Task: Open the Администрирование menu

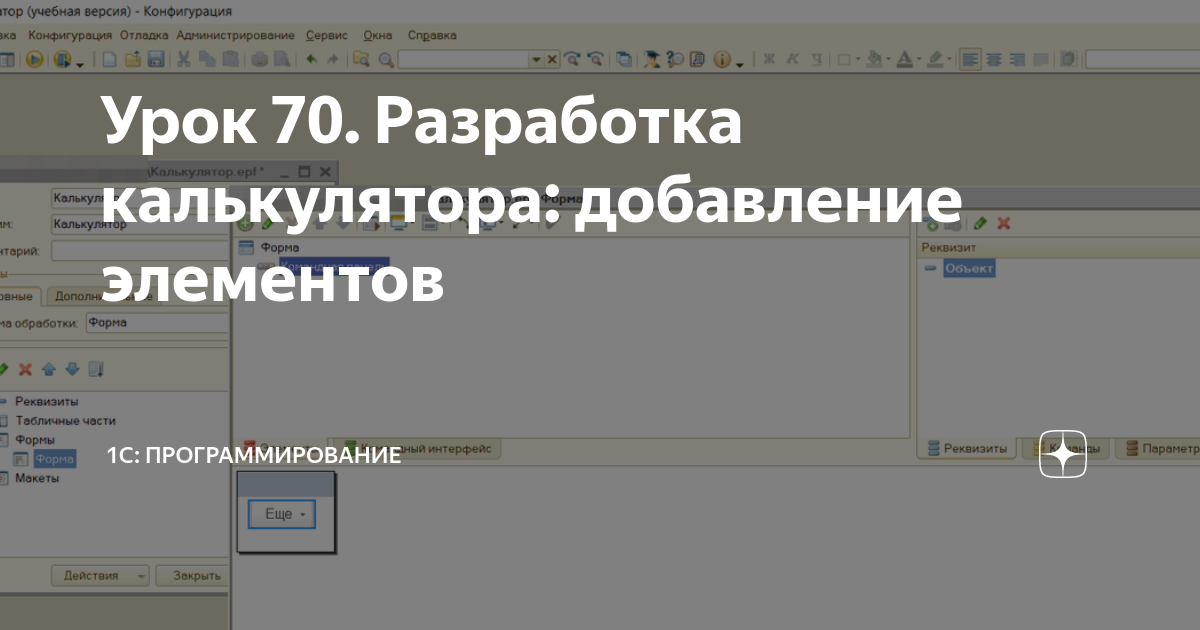Action: click(x=236, y=35)
